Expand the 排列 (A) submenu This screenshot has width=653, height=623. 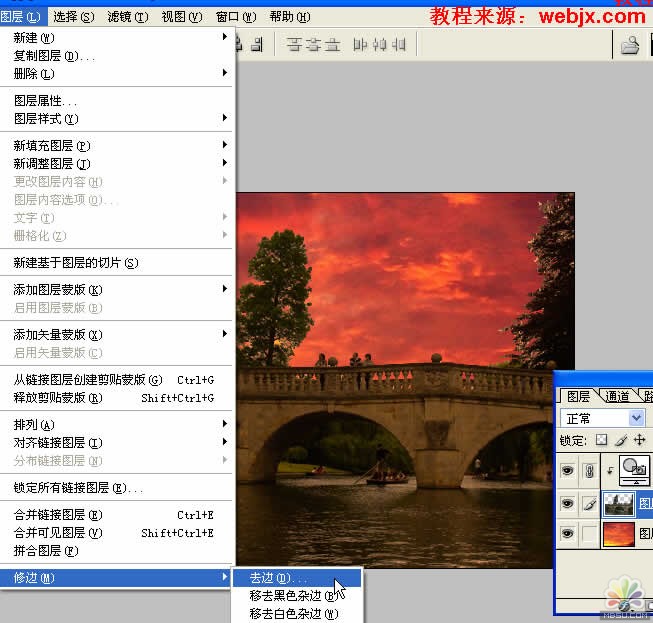coord(116,424)
